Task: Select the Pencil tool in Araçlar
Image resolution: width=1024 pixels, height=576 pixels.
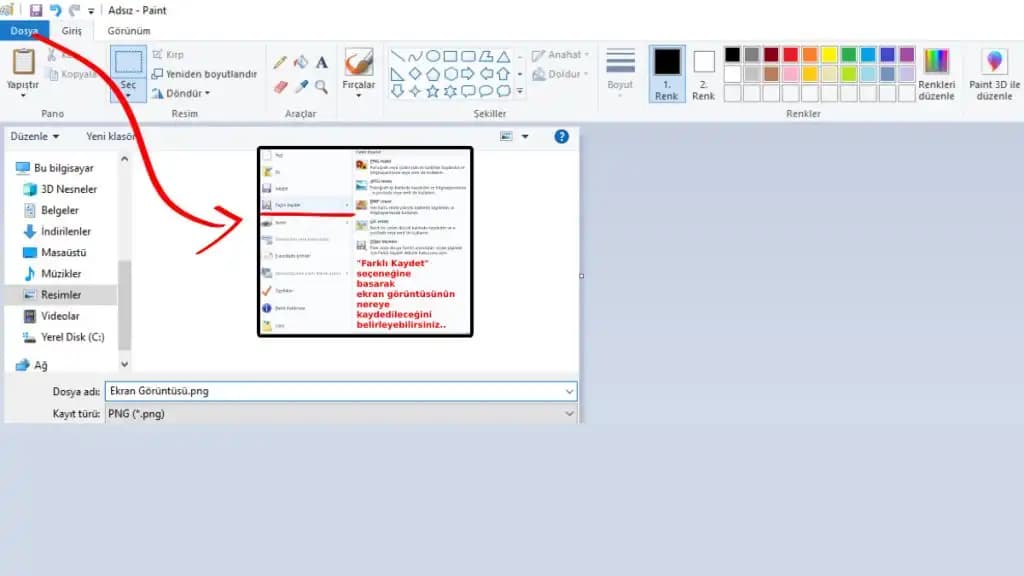Action: pos(281,62)
